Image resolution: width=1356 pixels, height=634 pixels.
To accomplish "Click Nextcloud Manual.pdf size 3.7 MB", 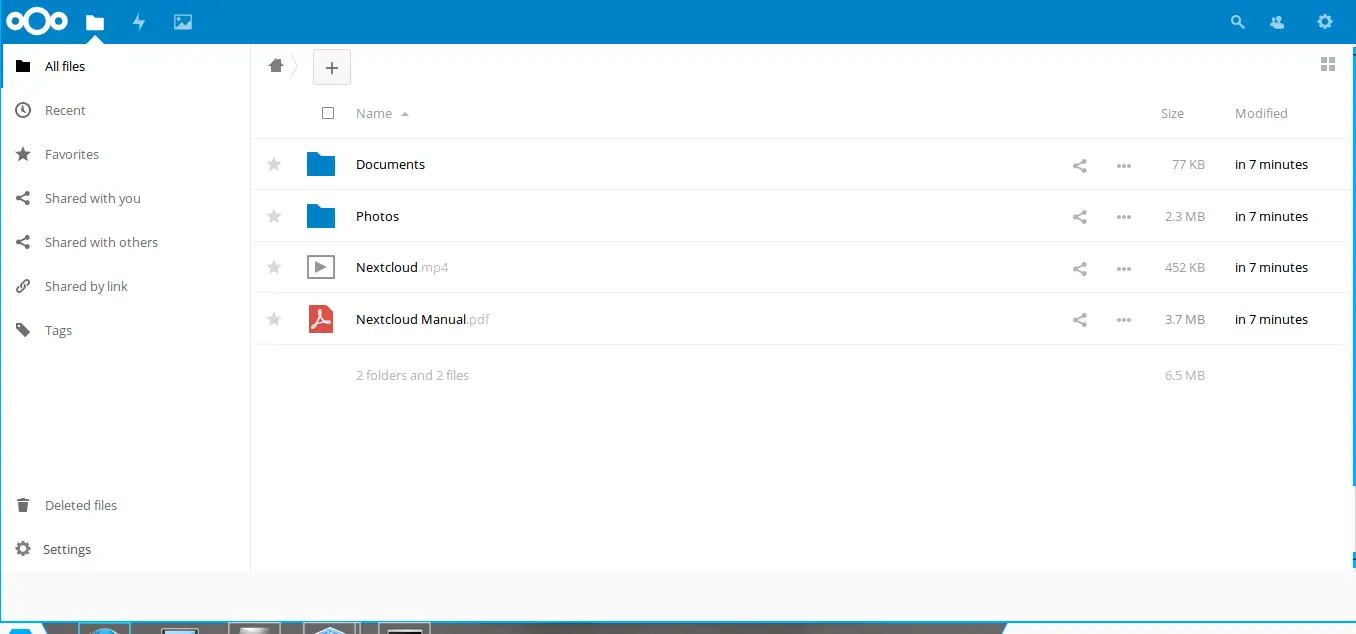I will 1186,319.
